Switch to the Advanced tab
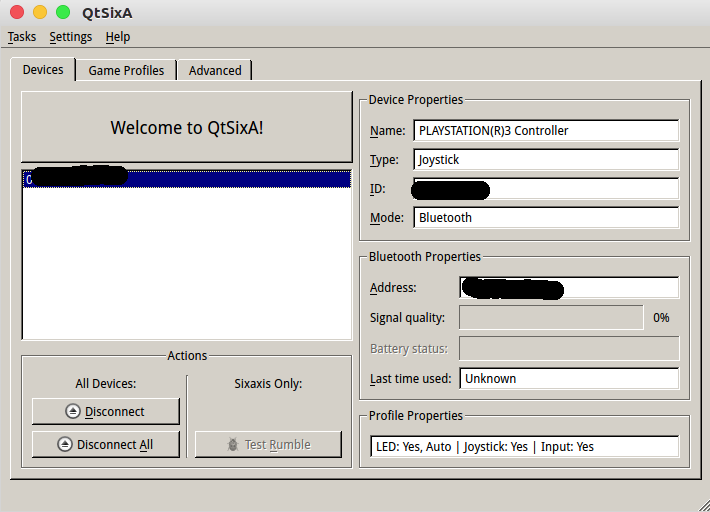The height and width of the screenshot is (512, 710). pos(215,71)
